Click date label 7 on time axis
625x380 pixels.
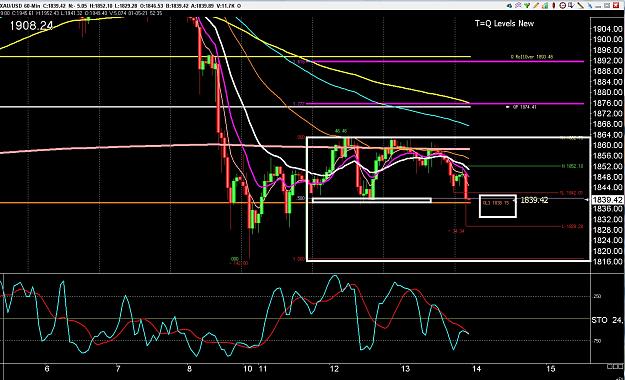[x=118, y=369]
